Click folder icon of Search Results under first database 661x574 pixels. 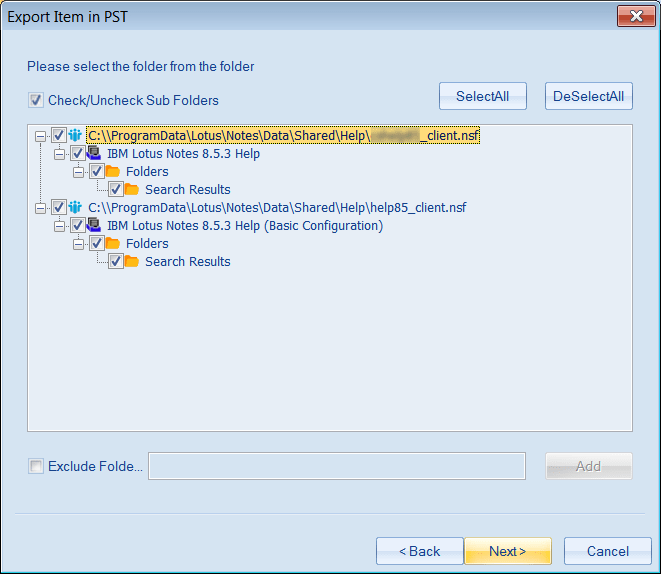pyautogui.click(x=132, y=190)
